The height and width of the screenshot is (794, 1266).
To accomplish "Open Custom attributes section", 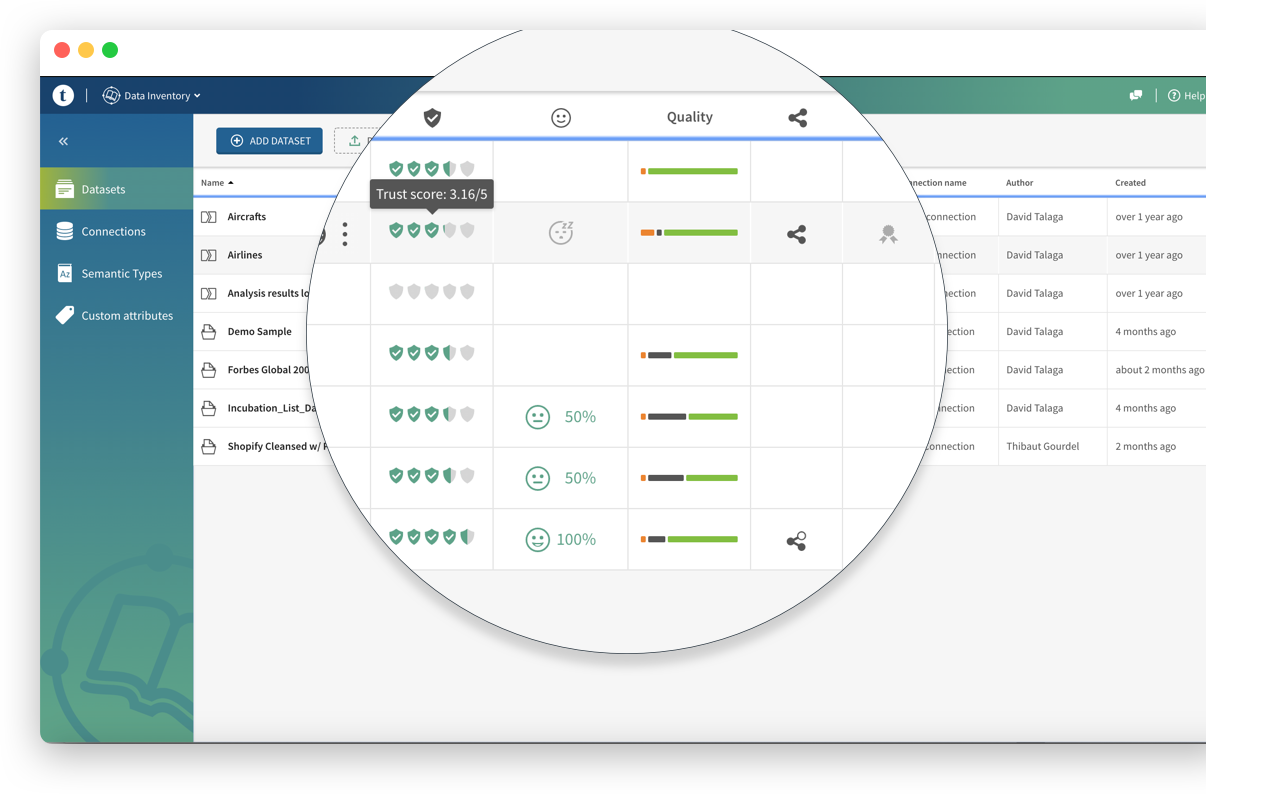I will click(x=127, y=315).
